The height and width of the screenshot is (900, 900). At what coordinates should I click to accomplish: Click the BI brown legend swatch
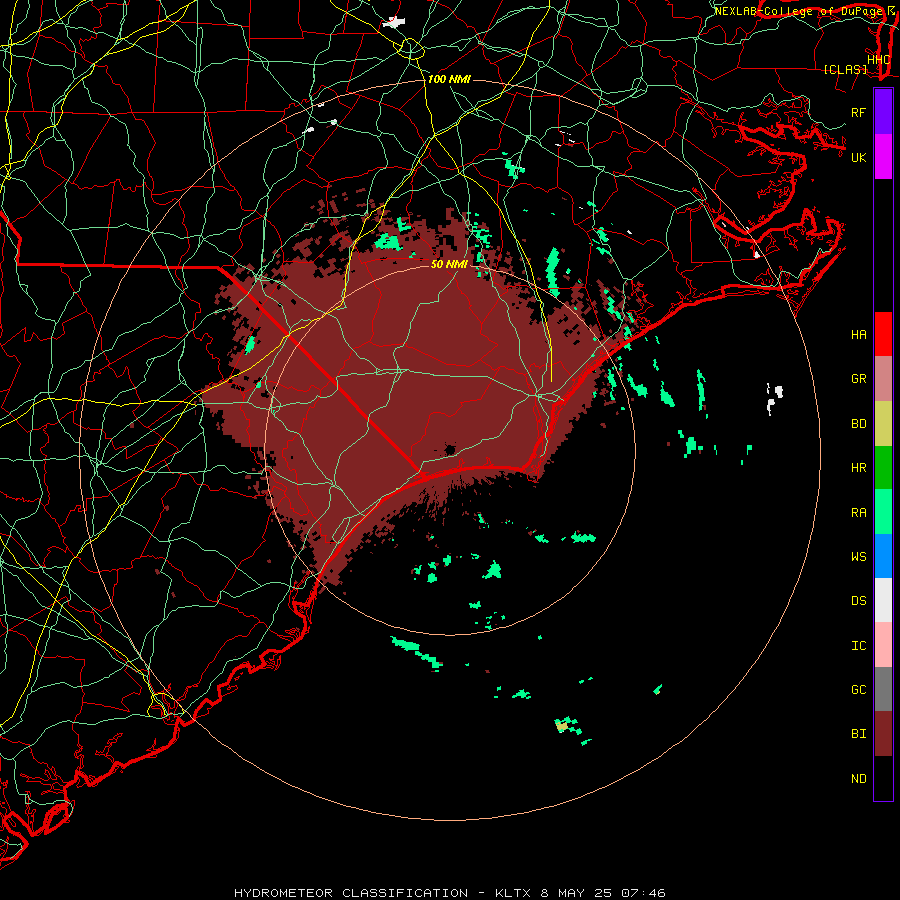tap(883, 734)
